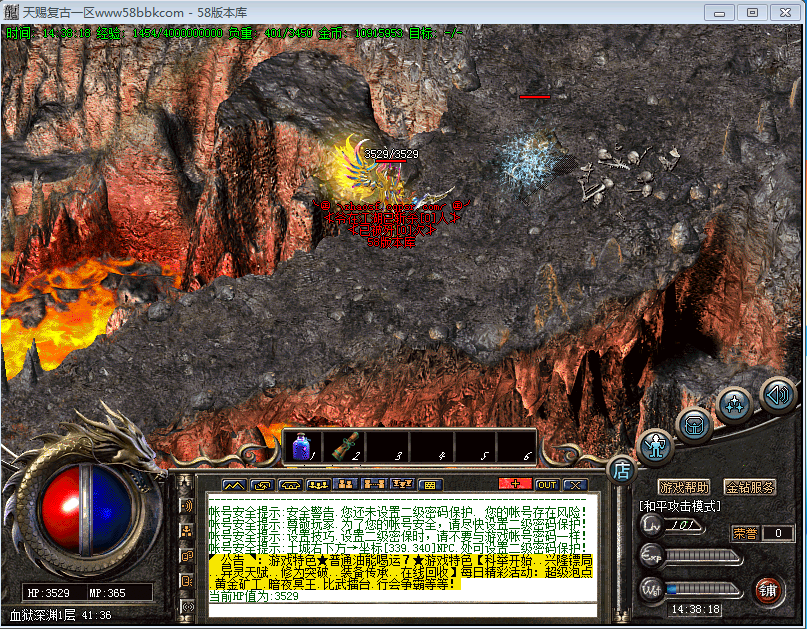The width and height of the screenshot is (807, 629).
Task: Toggle game sound with the speaker icon
Action: 778,394
